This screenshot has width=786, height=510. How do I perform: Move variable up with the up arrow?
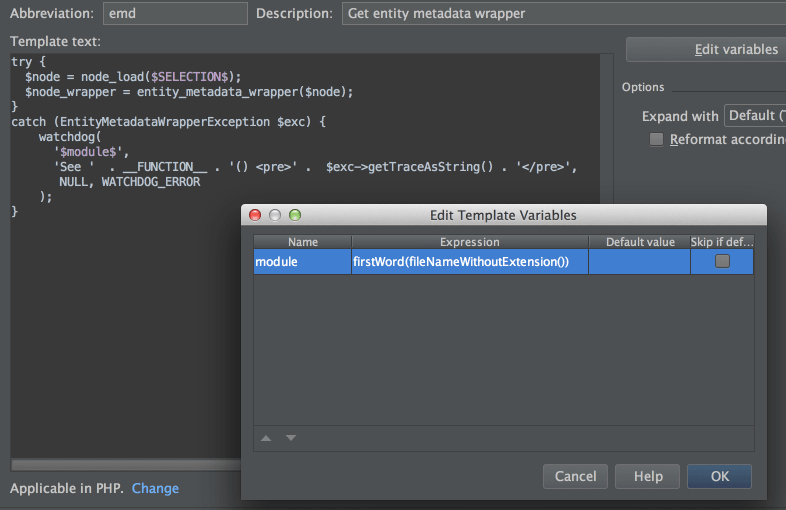(x=266, y=438)
